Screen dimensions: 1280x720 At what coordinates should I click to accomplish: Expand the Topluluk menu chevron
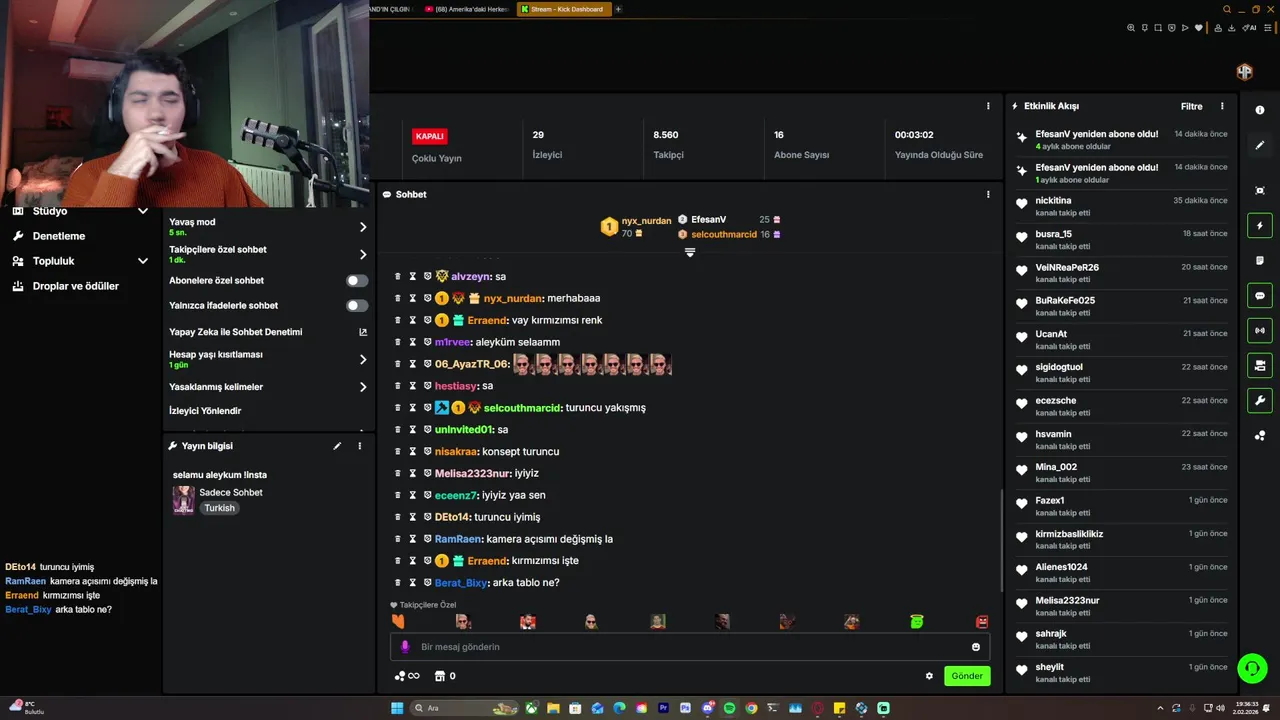pyautogui.click(x=143, y=261)
